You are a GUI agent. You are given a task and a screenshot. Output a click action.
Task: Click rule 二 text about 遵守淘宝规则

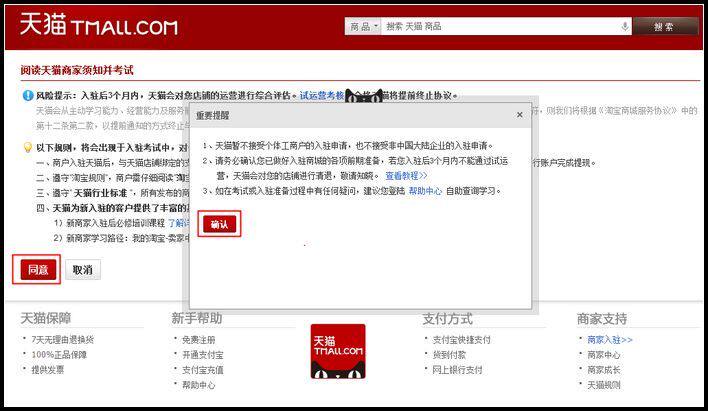point(113,178)
